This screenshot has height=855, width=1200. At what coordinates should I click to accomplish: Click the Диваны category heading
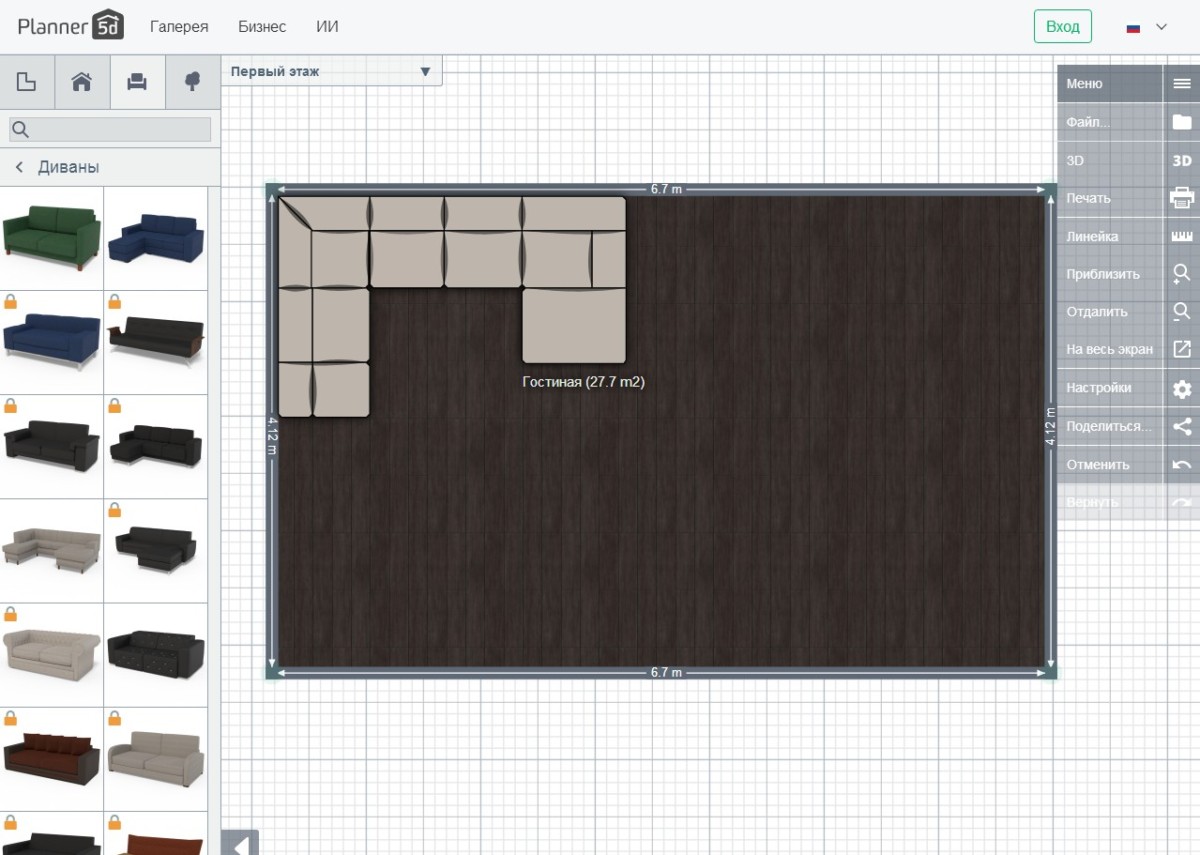(x=68, y=167)
